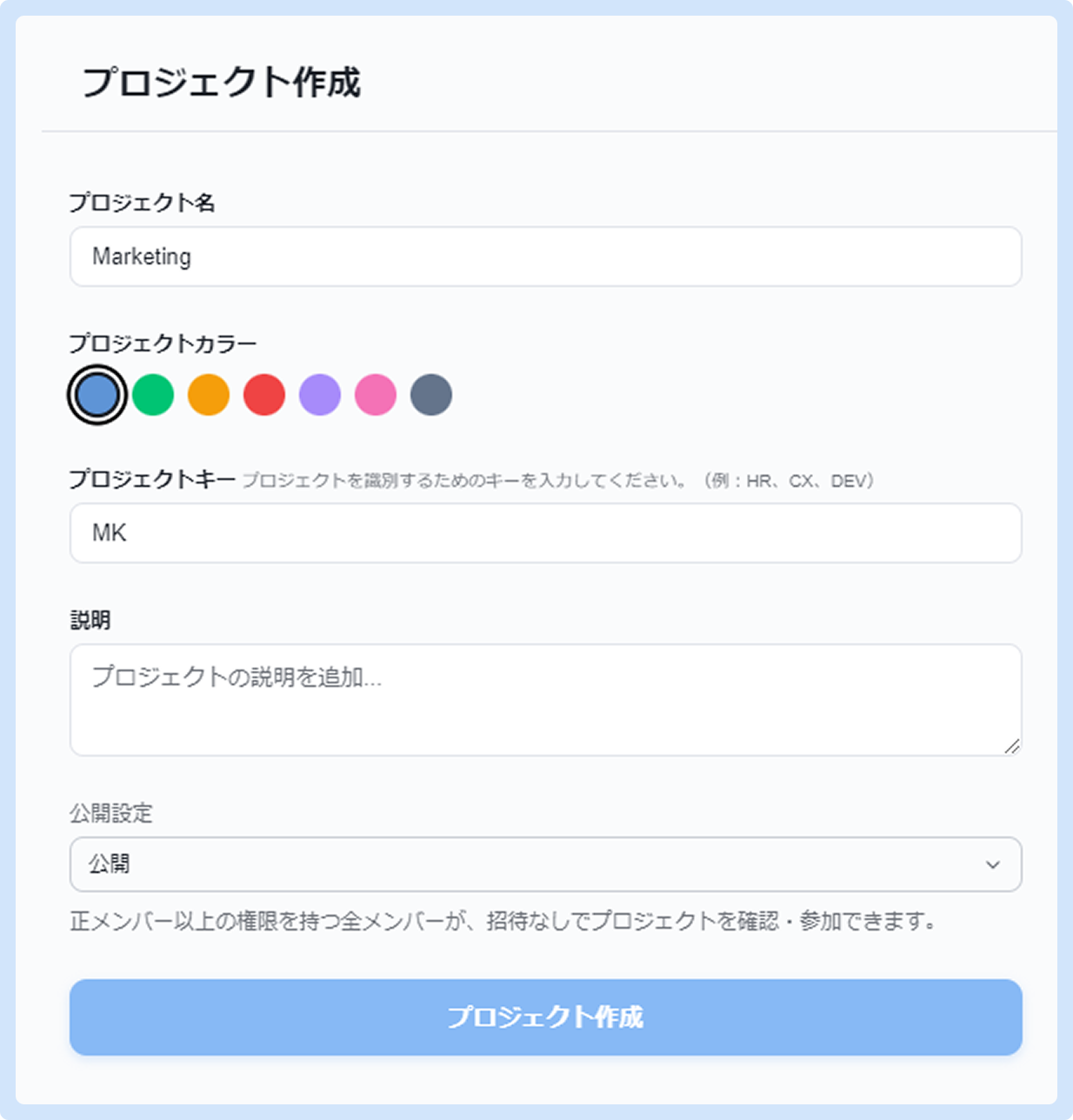Image resolution: width=1073 pixels, height=1120 pixels.
Task: Pick the orange project color circle
Action: point(209,395)
